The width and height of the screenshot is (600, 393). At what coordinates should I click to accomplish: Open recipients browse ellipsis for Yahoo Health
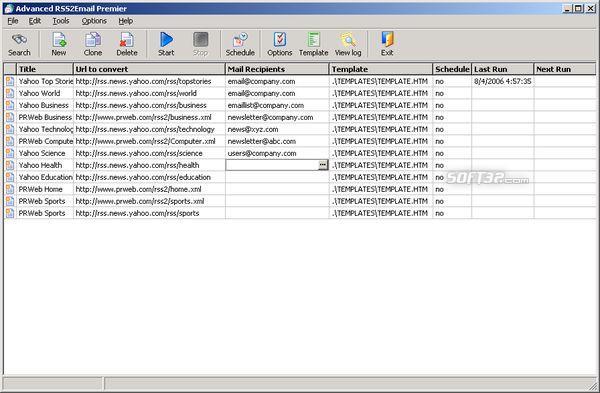pyautogui.click(x=323, y=165)
